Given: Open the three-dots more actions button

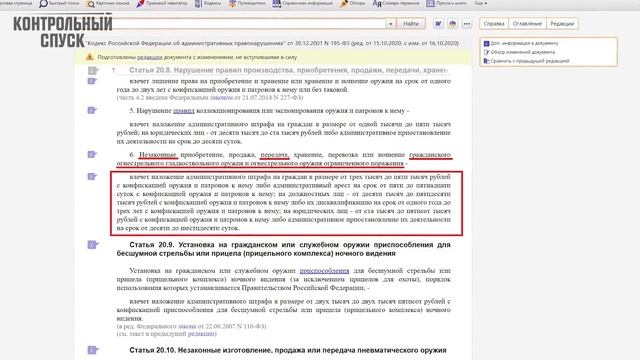Looking at the screenshot, I should pyautogui.click(x=467, y=24).
